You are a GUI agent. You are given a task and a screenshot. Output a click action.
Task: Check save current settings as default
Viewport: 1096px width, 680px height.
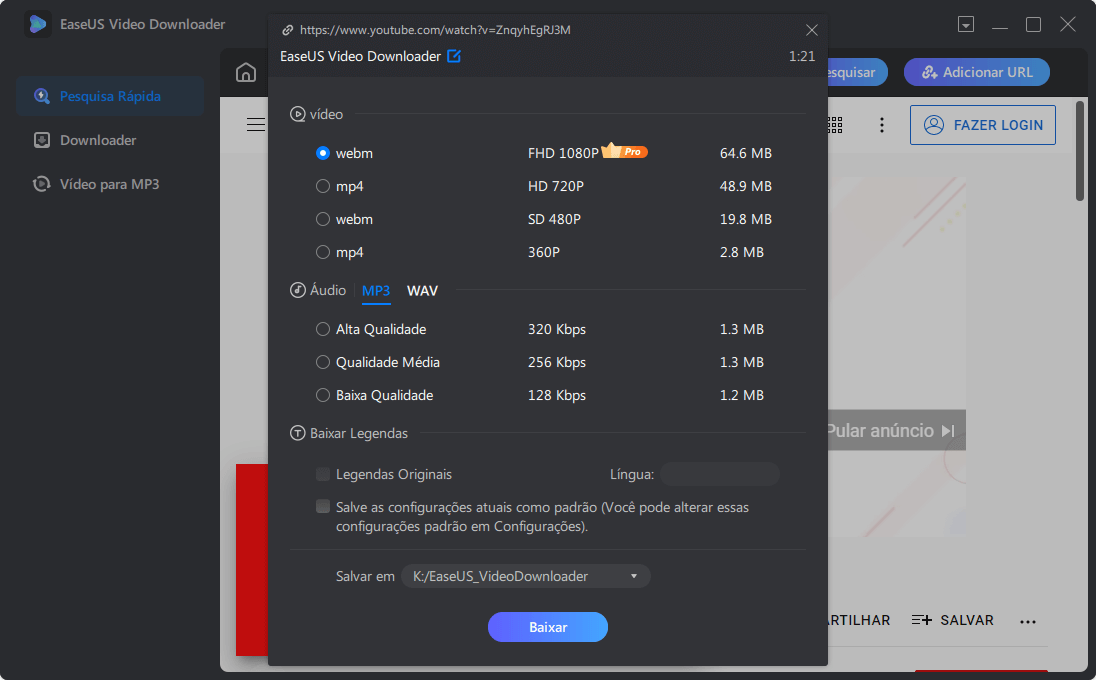[x=322, y=506]
